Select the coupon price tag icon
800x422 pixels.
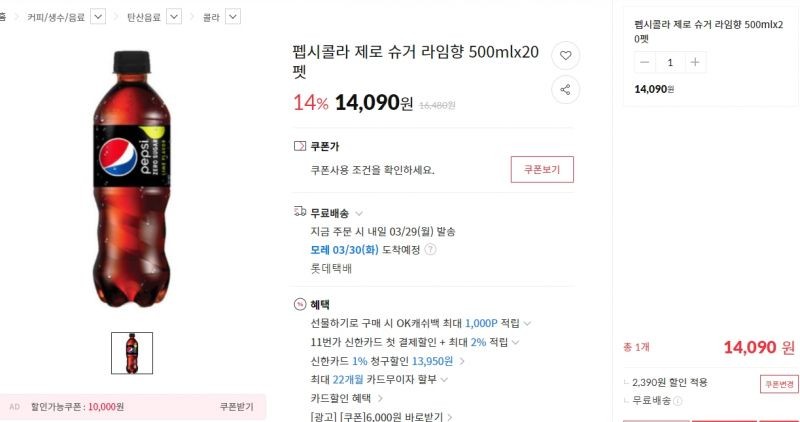pyautogui.click(x=300, y=146)
